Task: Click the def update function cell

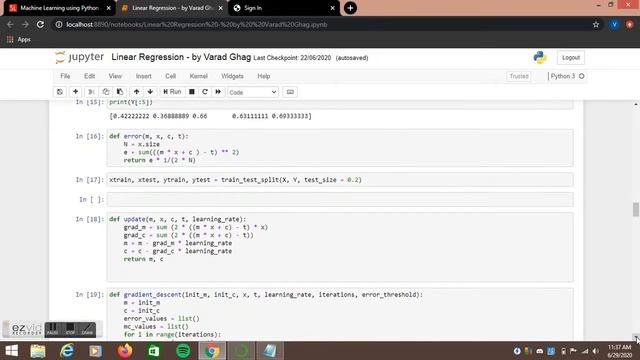Action: 340,247
